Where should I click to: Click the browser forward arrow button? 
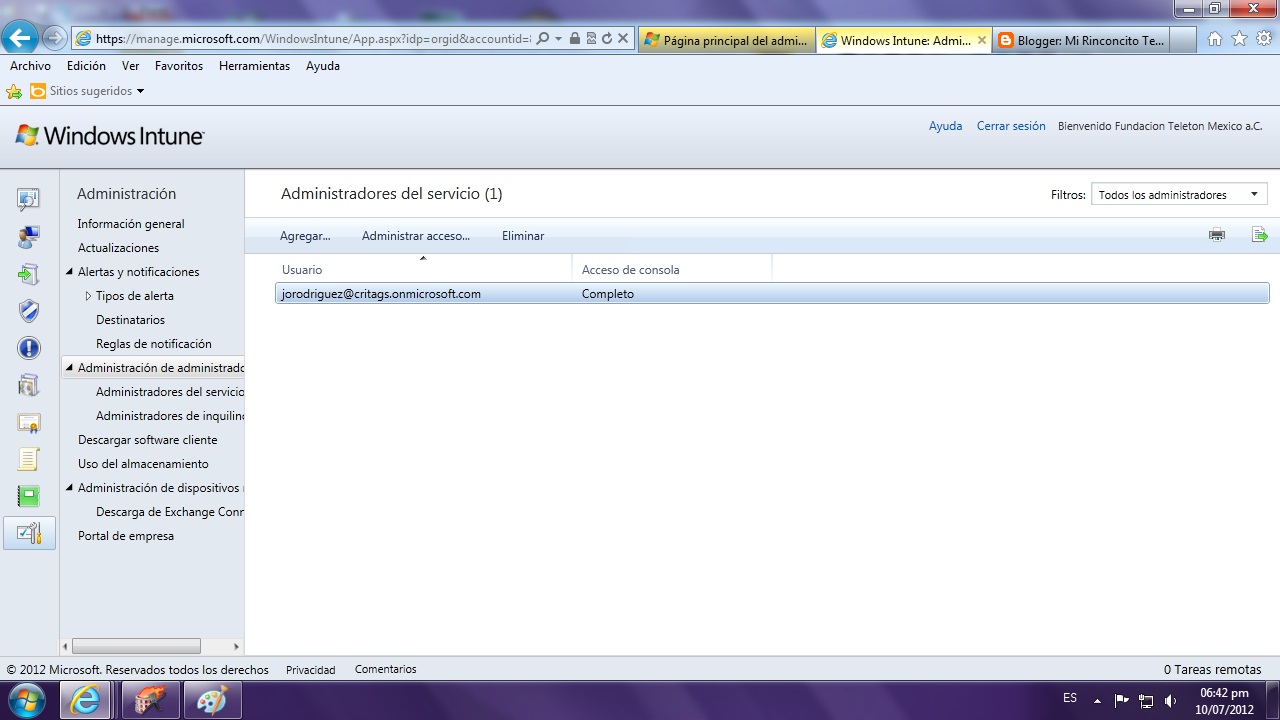click(x=54, y=38)
